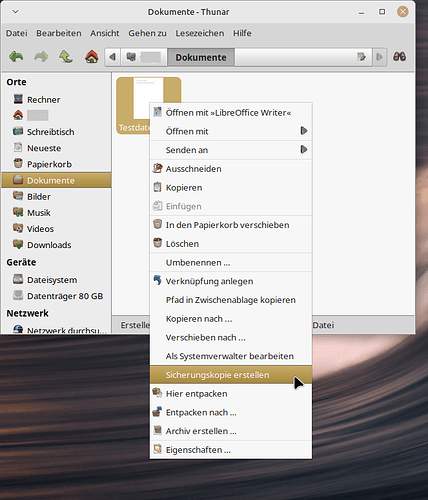Go back with the green back arrow

16,57
